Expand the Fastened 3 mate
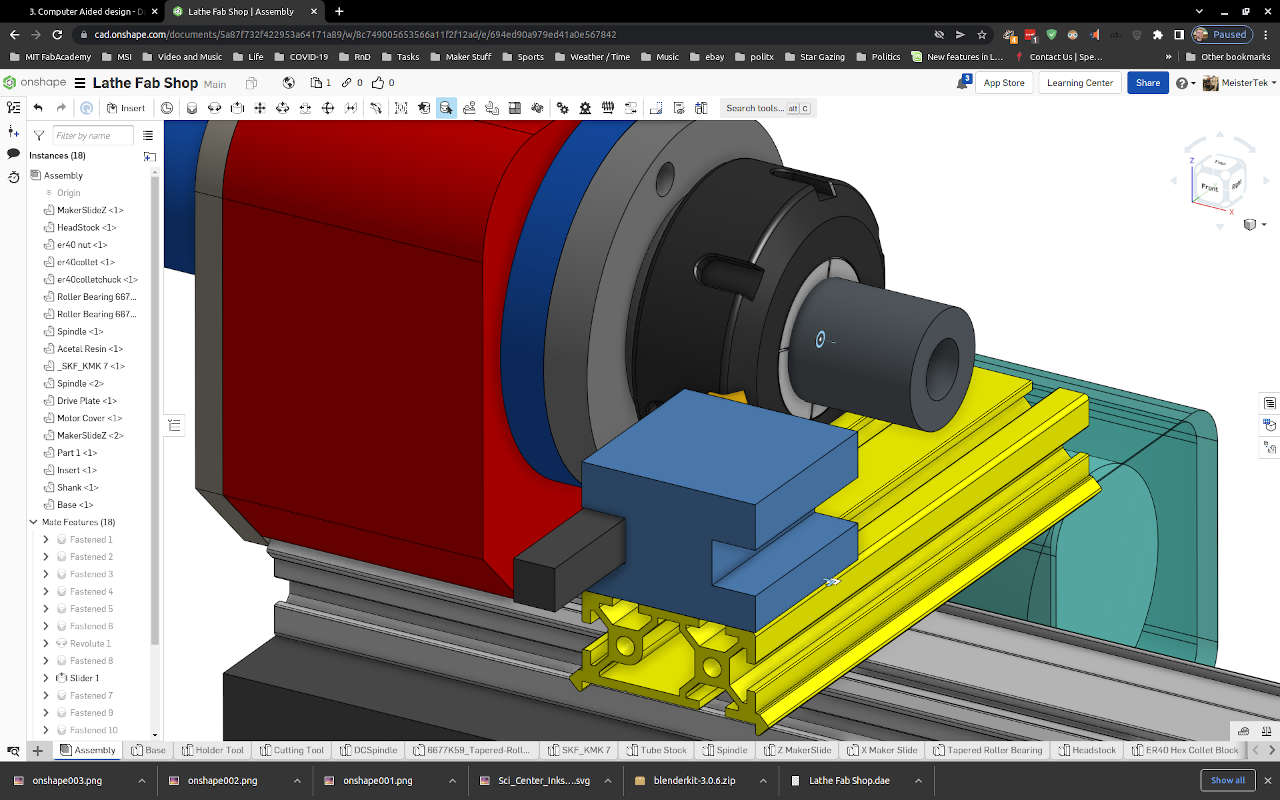Image resolution: width=1280 pixels, height=800 pixels. pos(45,574)
